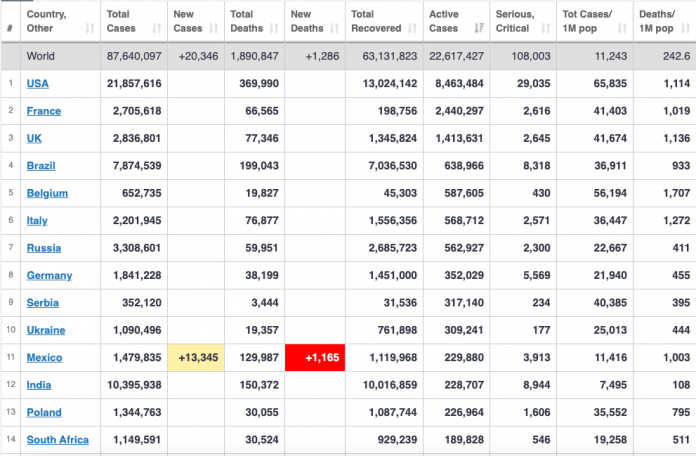Screen dimensions: 696x456
Task: Sort by New Cases arrows icon
Action: pyautogui.click(x=214, y=28)
